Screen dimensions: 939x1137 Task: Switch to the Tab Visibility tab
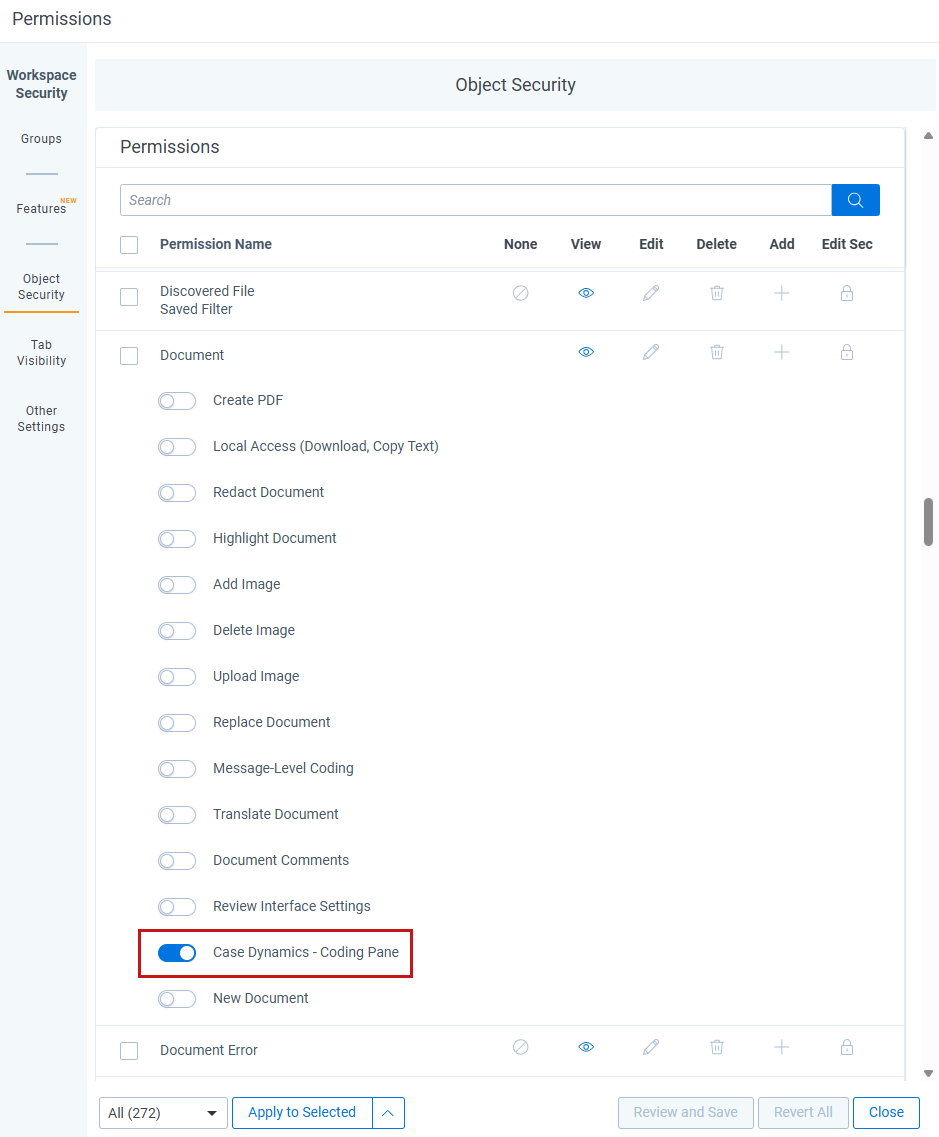pos(41,352)
